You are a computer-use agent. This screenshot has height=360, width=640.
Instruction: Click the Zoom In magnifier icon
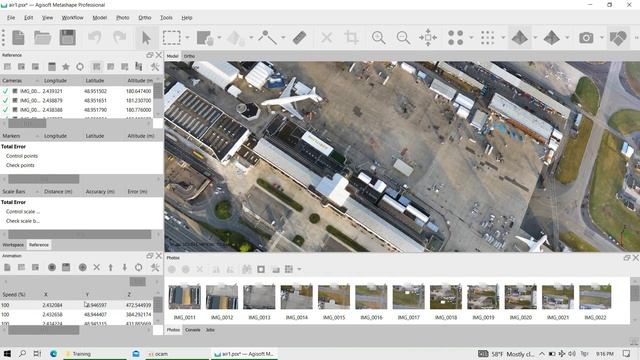pyautogui.click(x=379, y=38)
